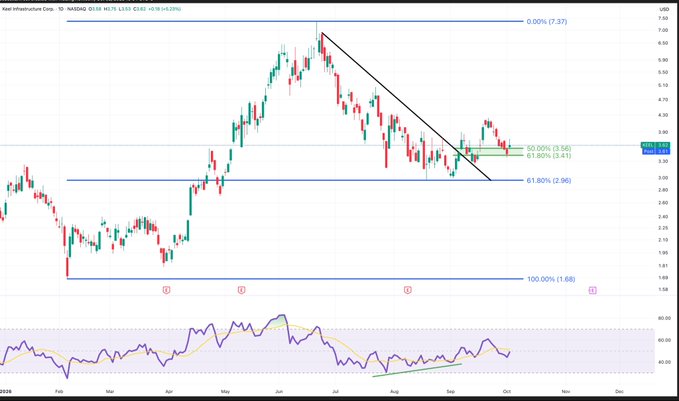Screen dimensions: 679x401
Task: Select the black descending trendline drawing
Action: 406,107
